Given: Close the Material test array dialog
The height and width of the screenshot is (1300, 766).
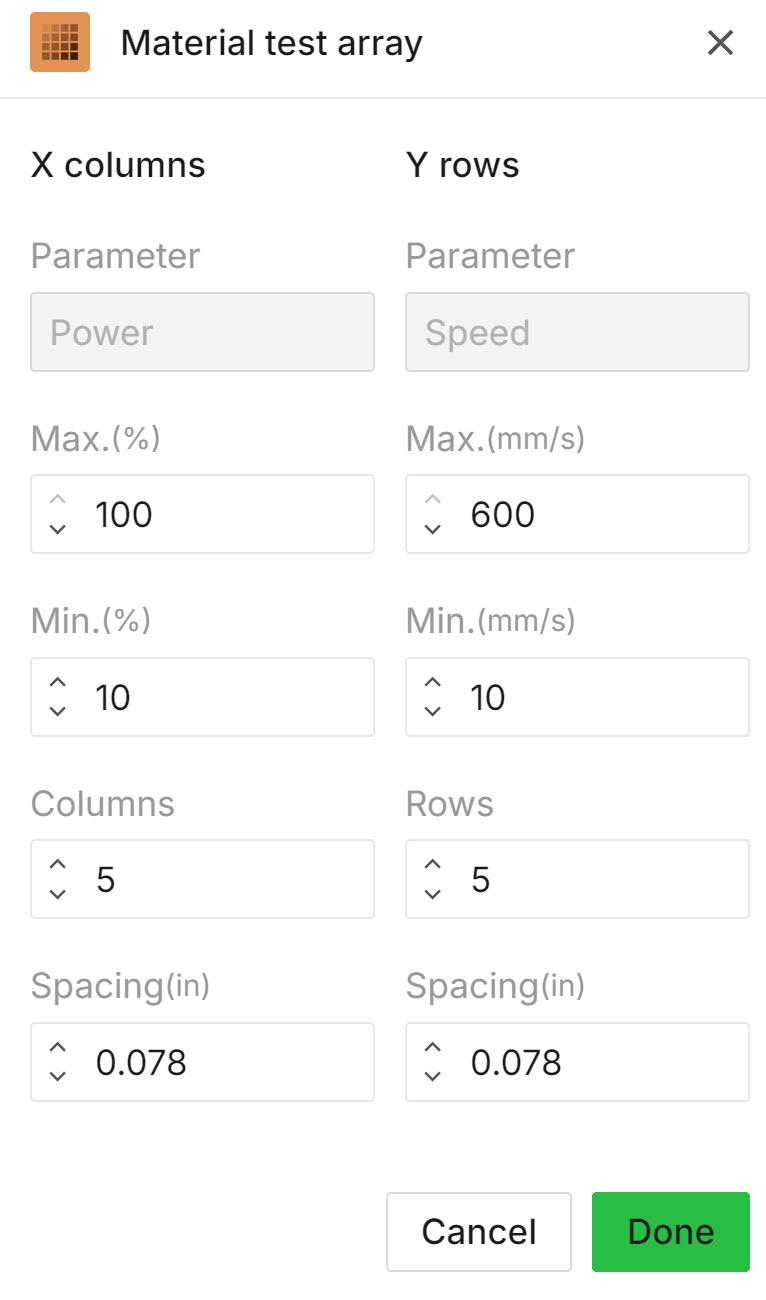Looking at the screenshot, I should click(x=719, y=43).
